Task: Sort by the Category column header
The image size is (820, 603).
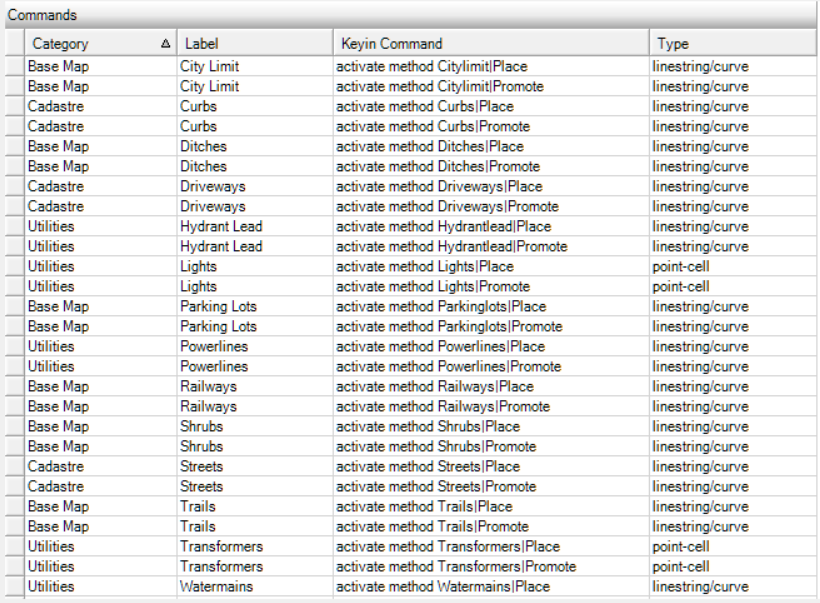Action: [x=100, y=43]
